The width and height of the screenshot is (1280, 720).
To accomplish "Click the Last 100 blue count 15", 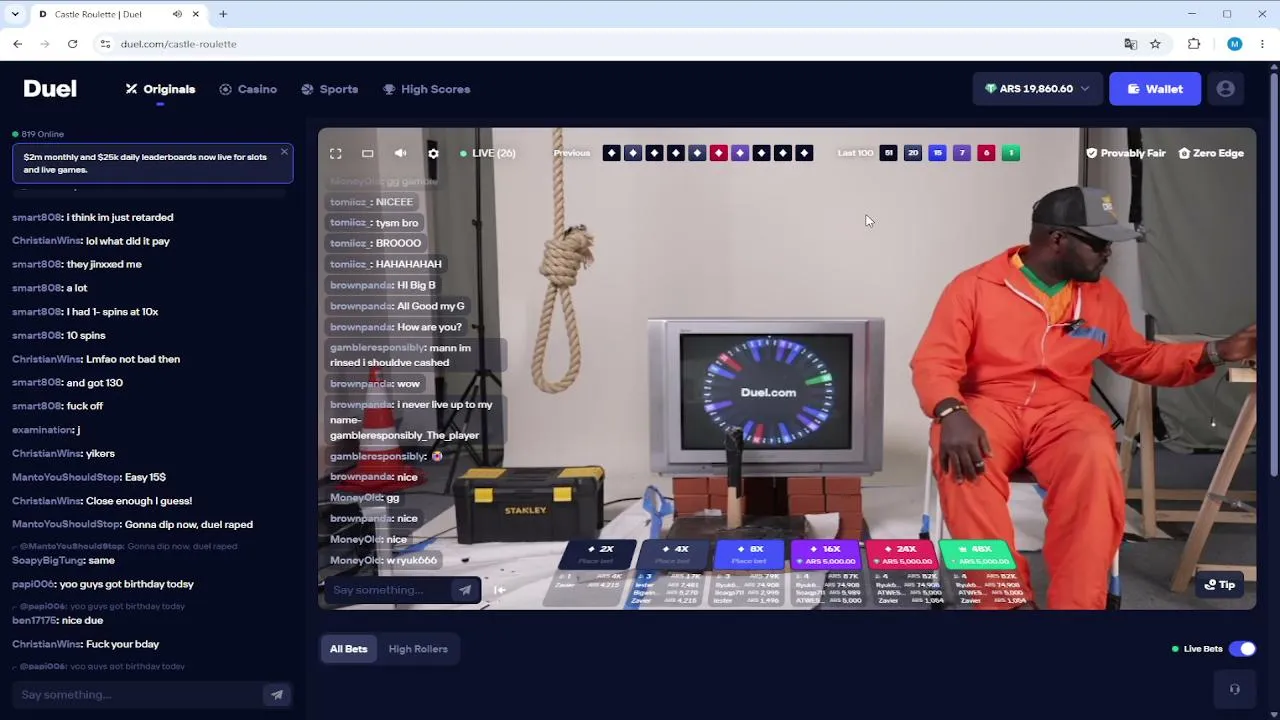I will (x=937, y=153).
